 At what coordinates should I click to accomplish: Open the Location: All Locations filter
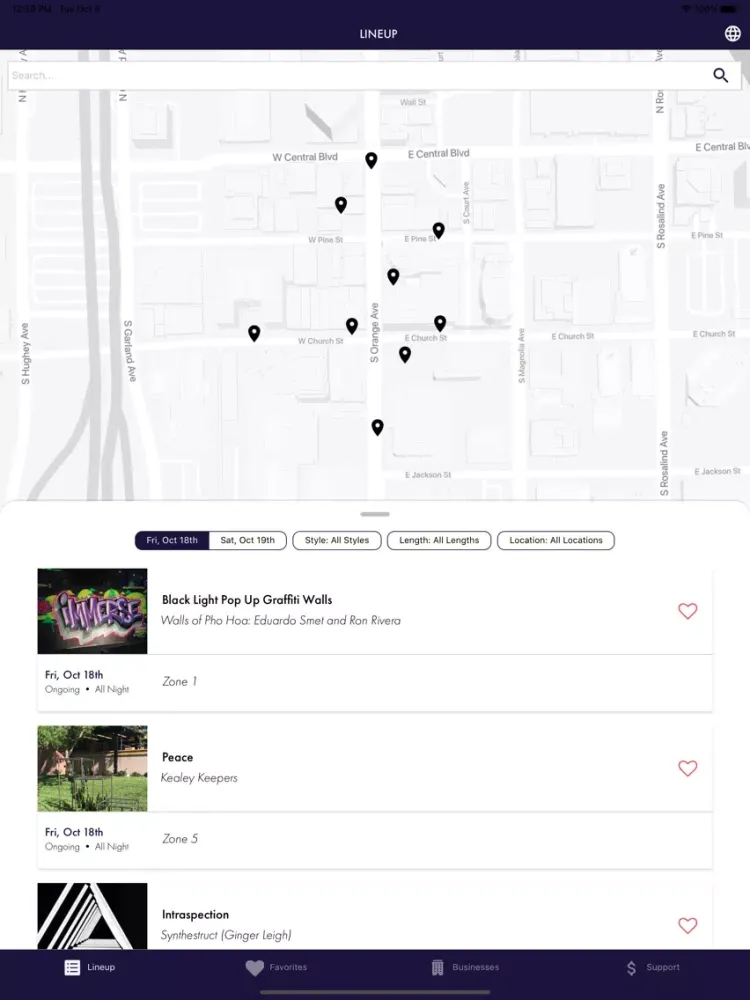click(555, 540)
